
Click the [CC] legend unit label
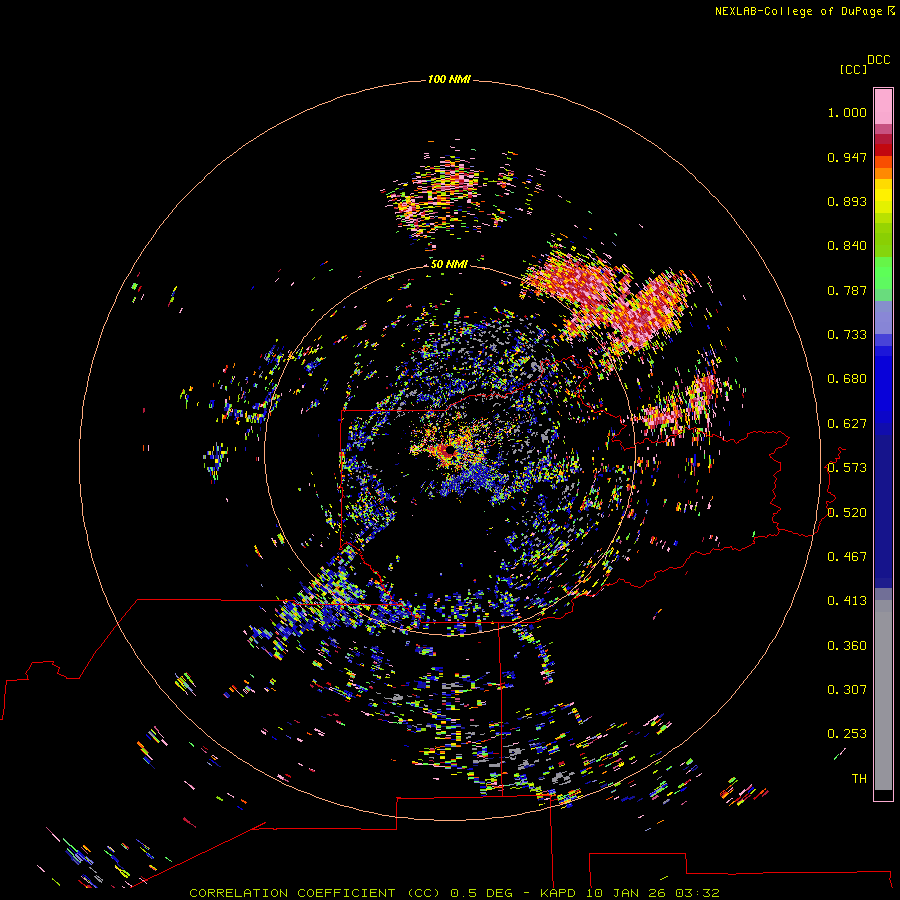click(x=853, y=69)
